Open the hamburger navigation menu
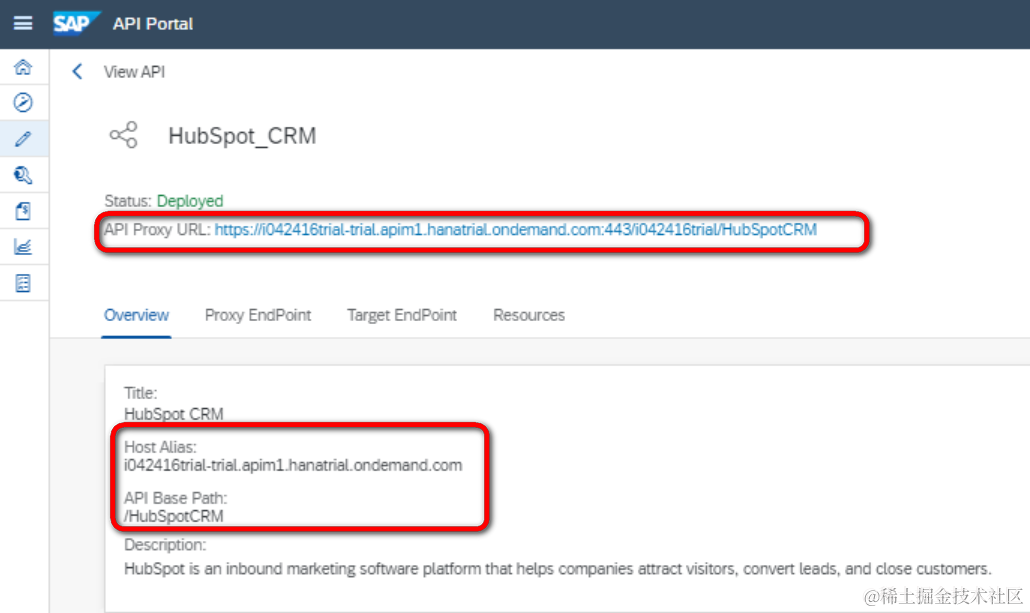Image resolution: width=1030 pixels, height=613 pixels. coord(23,24)
